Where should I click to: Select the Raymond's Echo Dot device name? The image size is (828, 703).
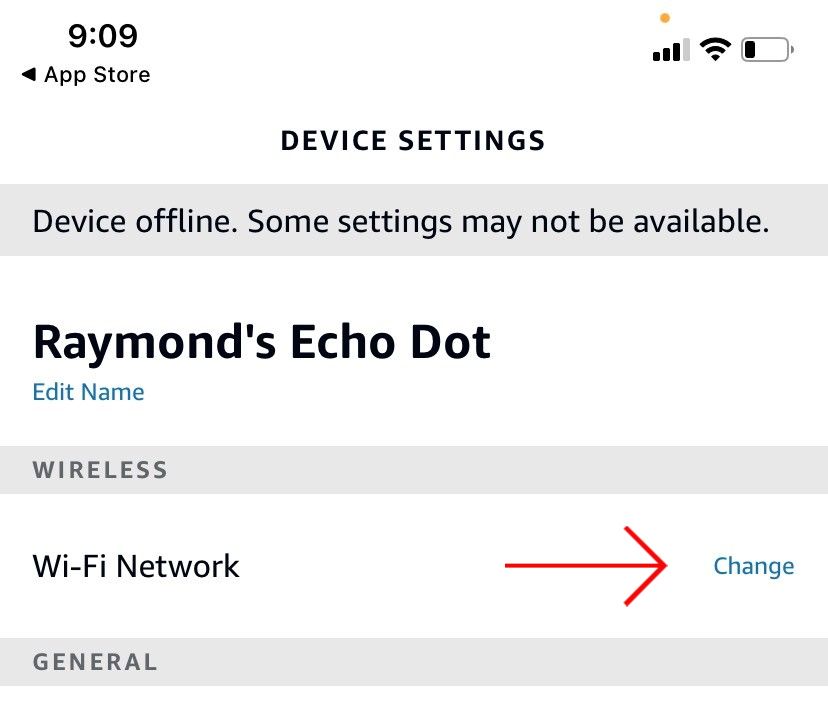(262, 342)
